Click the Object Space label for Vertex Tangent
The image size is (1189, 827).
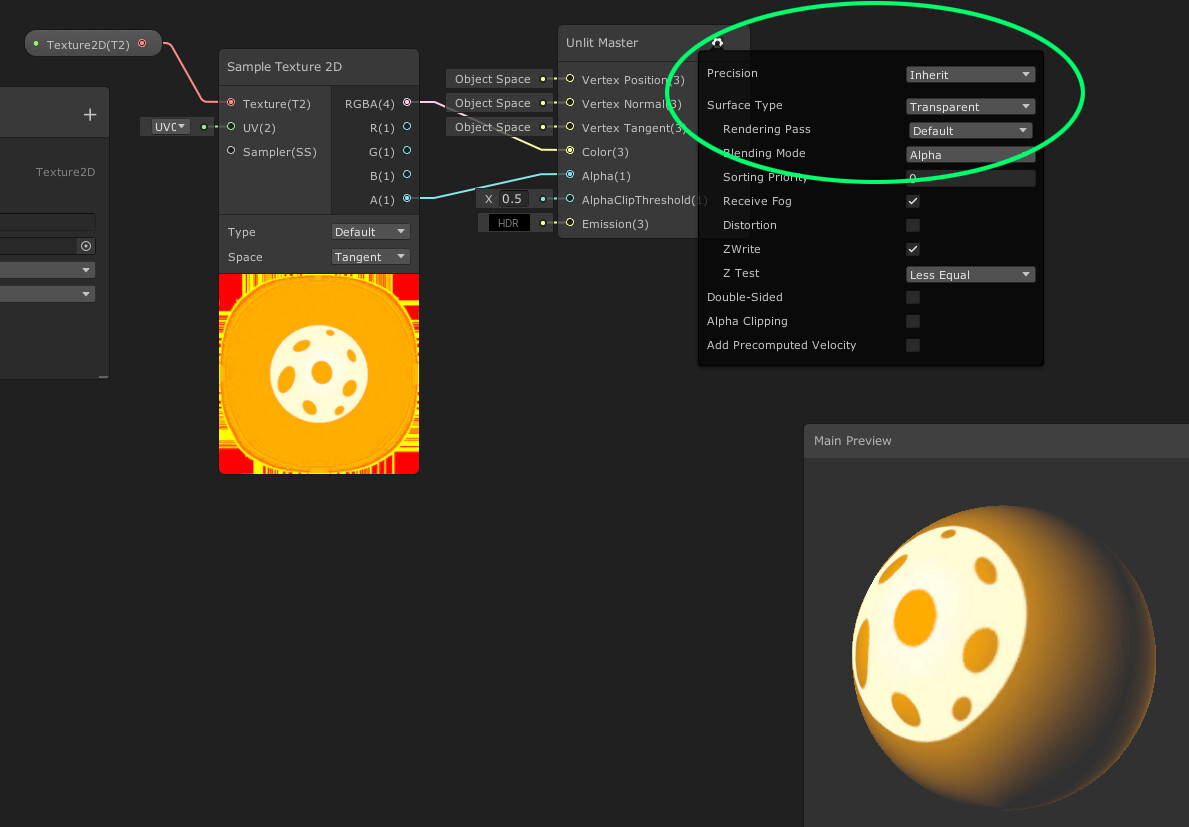(x=493, y=127)
